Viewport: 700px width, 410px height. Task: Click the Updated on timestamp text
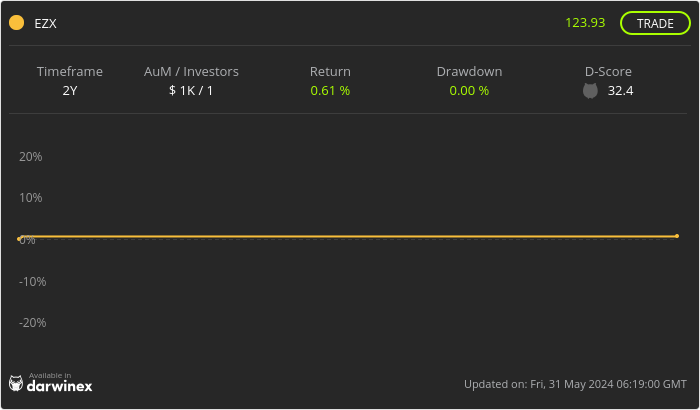click(x=575, y=384)
